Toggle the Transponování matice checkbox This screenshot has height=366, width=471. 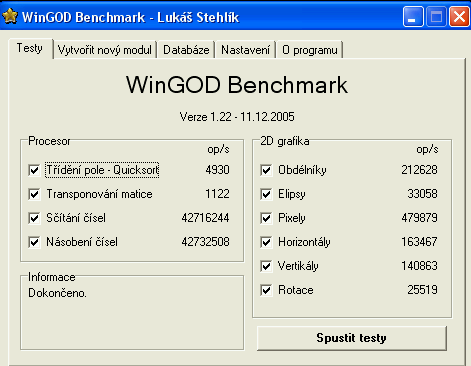coord(34,194)
